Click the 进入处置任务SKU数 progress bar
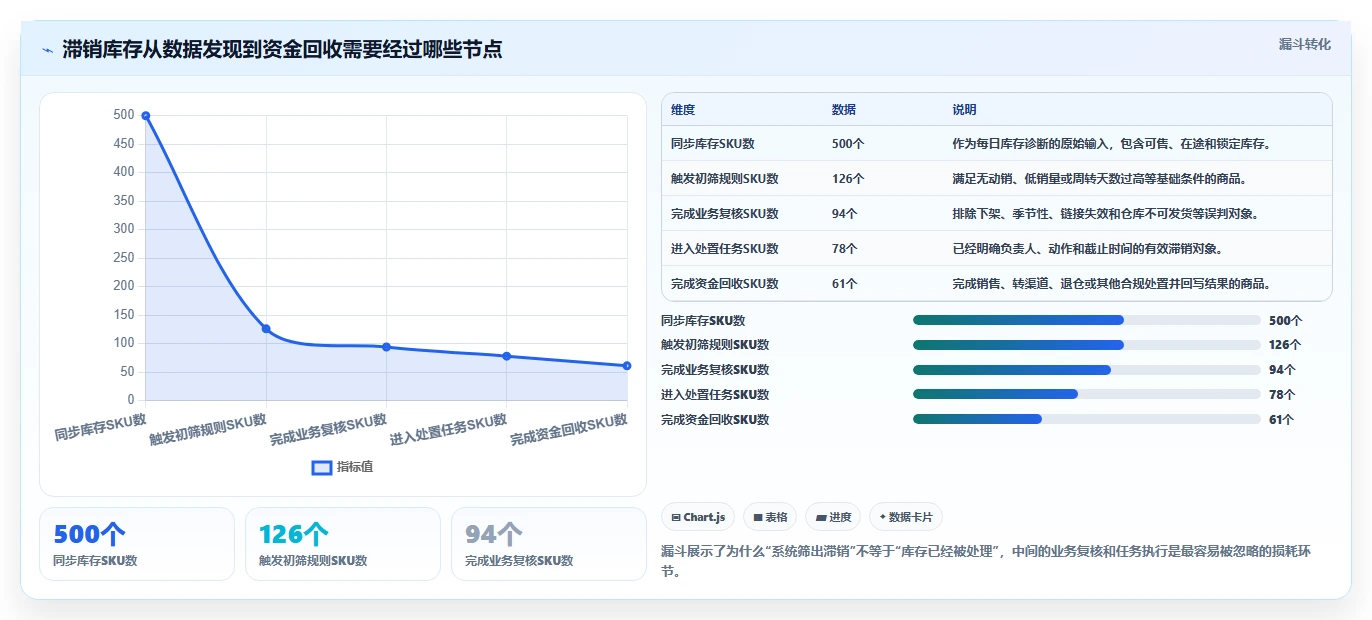Image resolution: width=1372 pixels, height=620 pixels. click(1086, 395)
